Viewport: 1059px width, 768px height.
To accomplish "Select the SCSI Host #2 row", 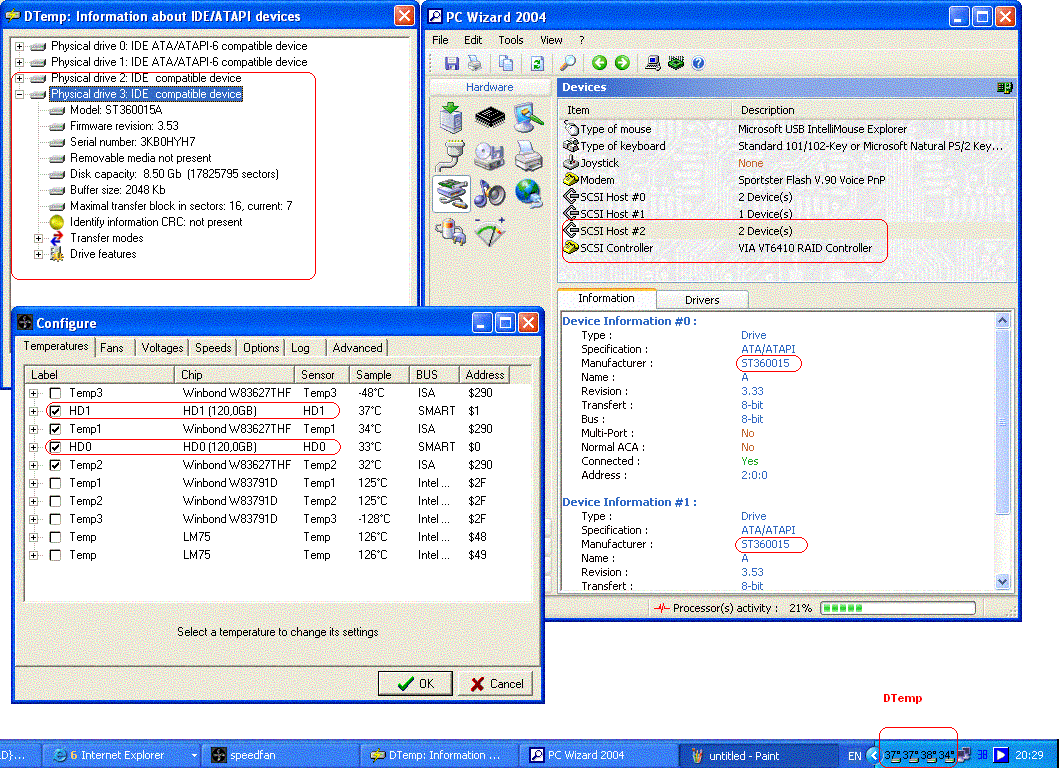I will [x=785, y=231].
